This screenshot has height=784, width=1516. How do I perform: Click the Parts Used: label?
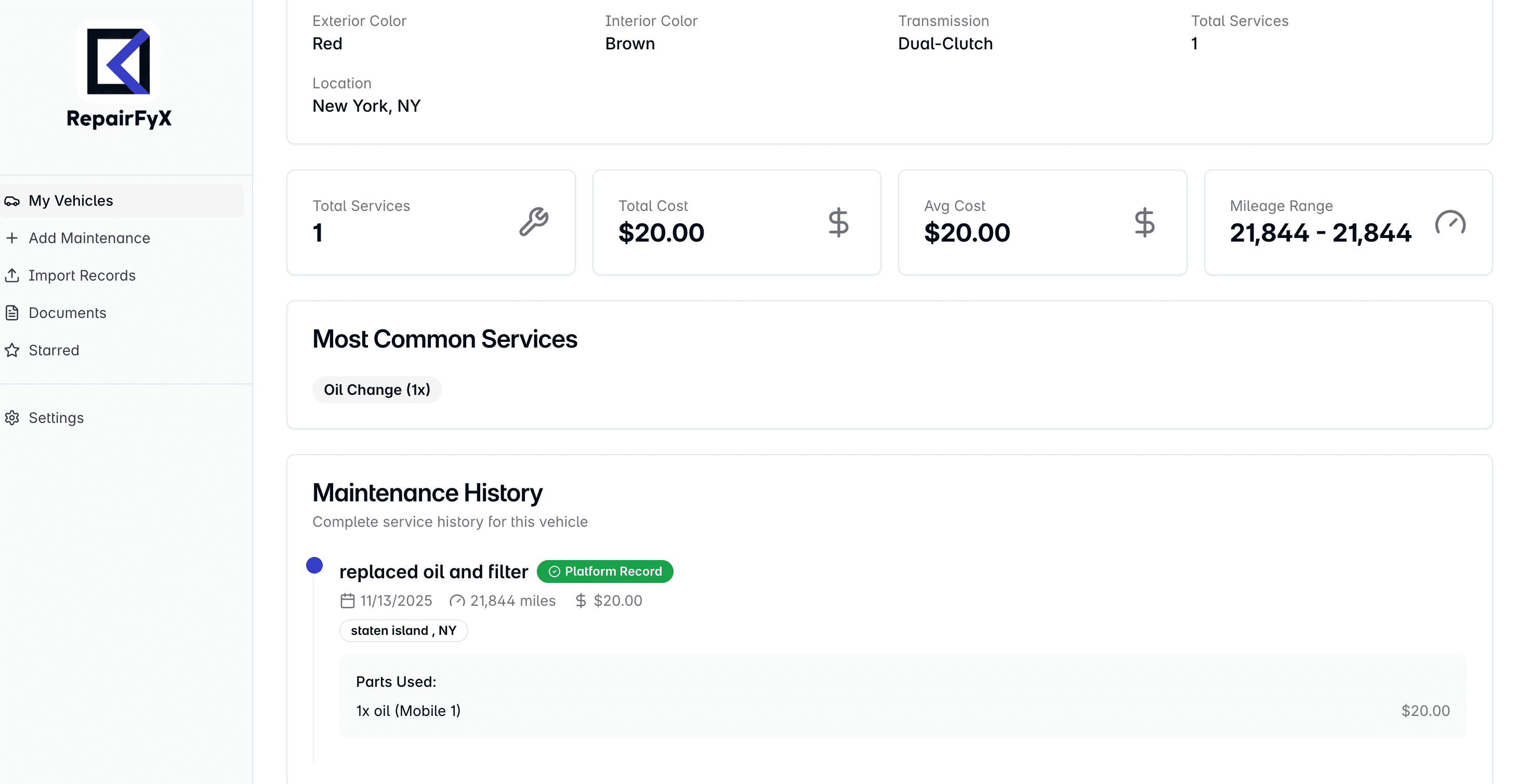[x=396, y=682]
